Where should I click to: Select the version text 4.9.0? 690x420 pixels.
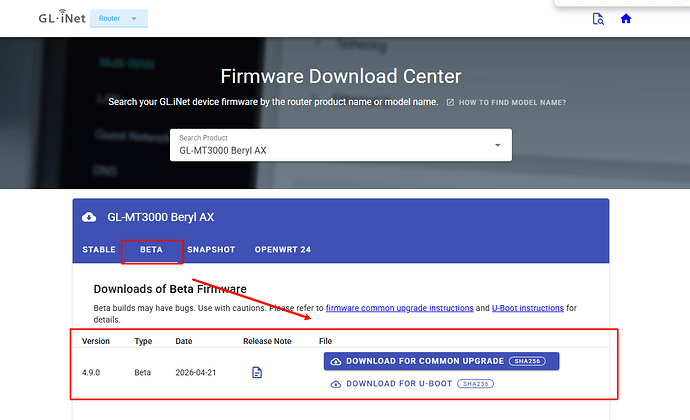click(91, 372)
